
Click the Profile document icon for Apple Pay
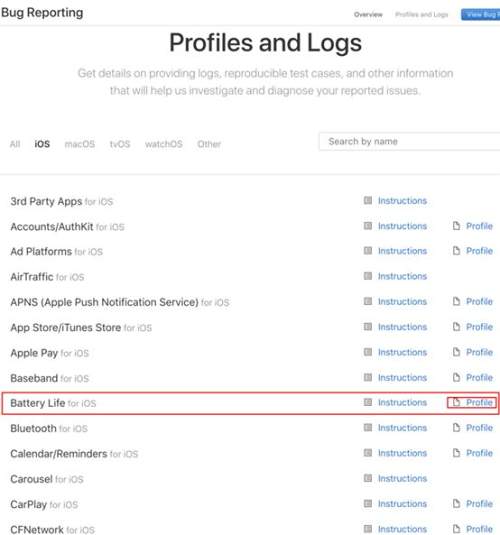tap(456, 352)
